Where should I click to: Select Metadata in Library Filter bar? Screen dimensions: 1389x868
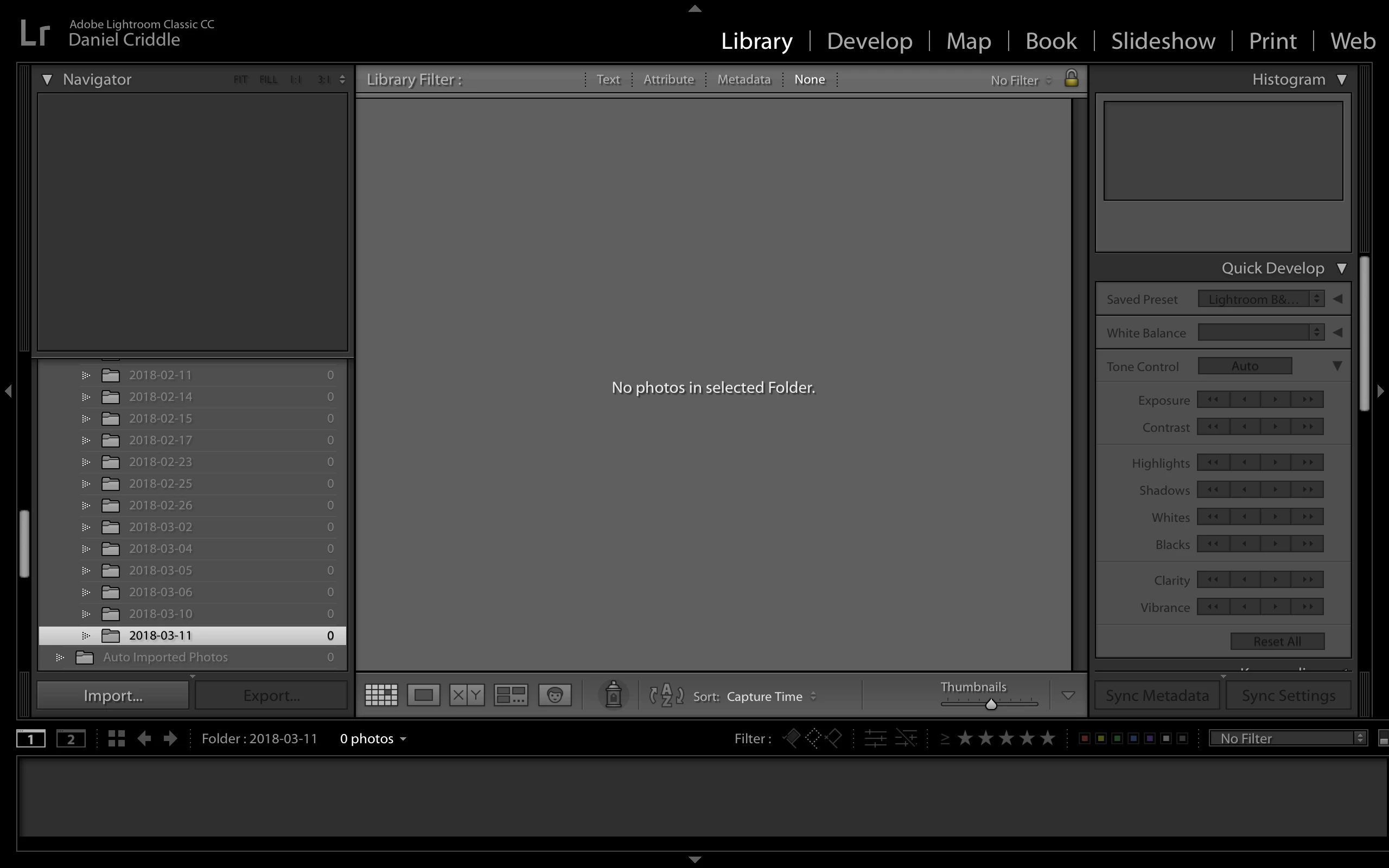click(743, 79)
